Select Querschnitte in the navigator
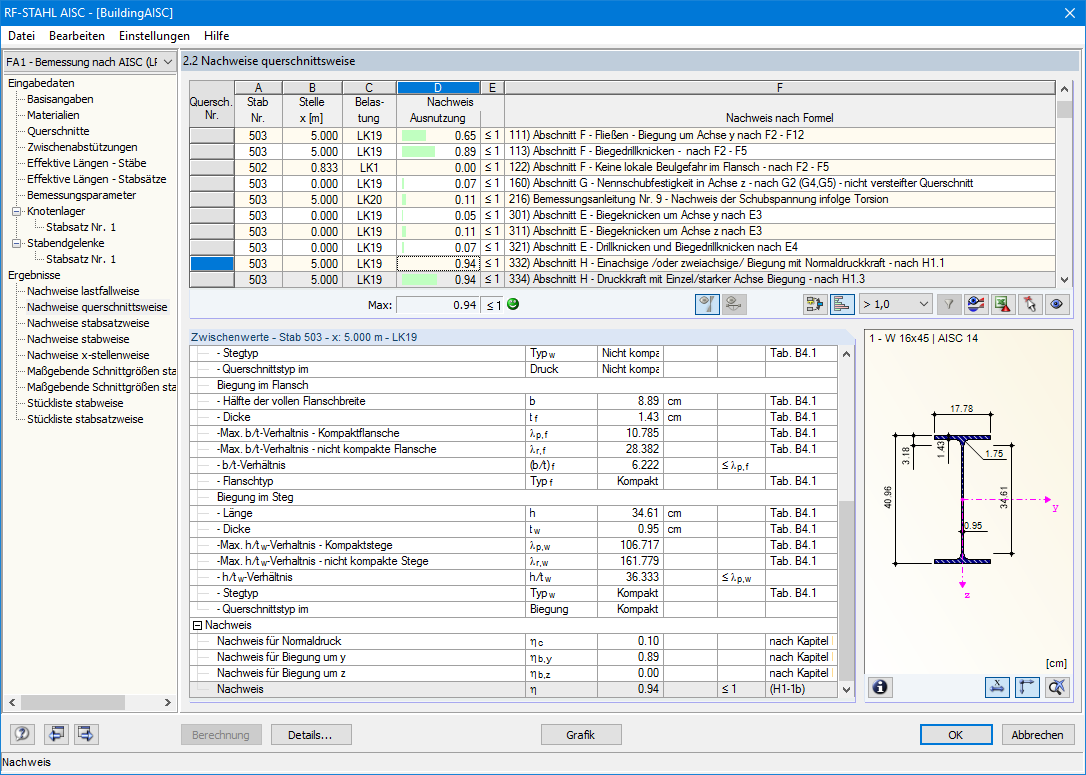1086x775 pixels. point(58,131)
